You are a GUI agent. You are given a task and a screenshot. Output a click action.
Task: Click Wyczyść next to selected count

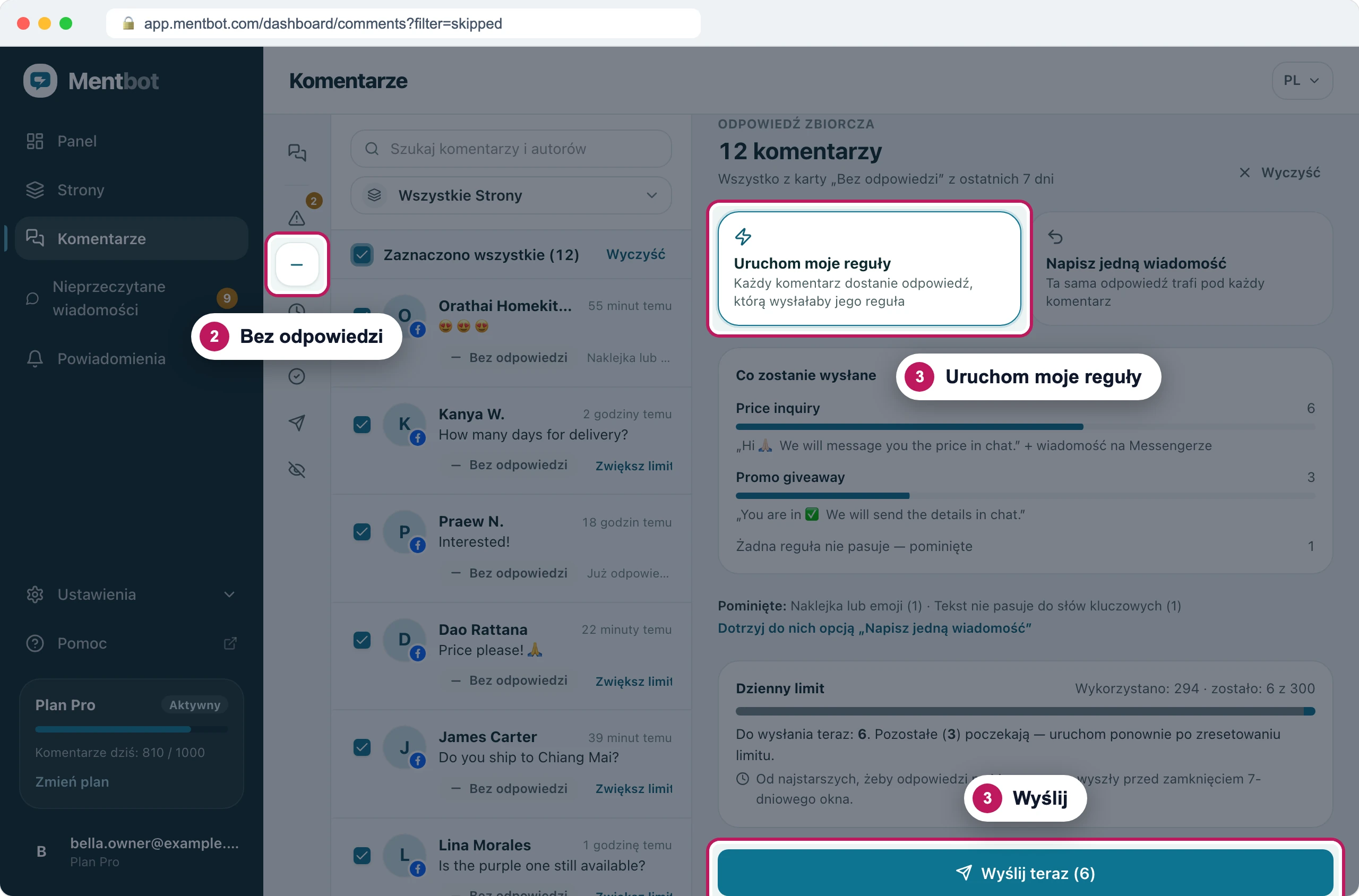pos(635,254)
